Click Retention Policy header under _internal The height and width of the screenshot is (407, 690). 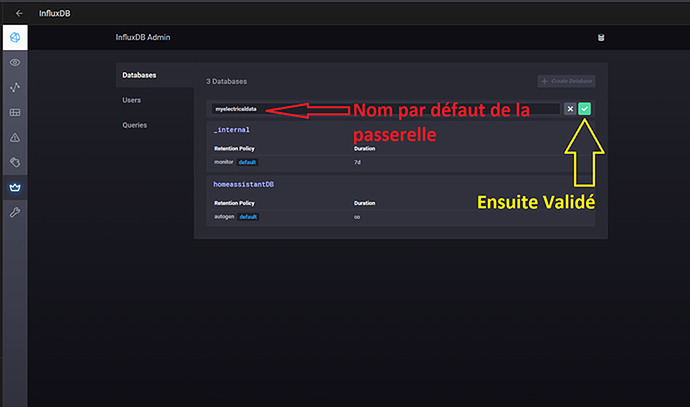(234, 149)
